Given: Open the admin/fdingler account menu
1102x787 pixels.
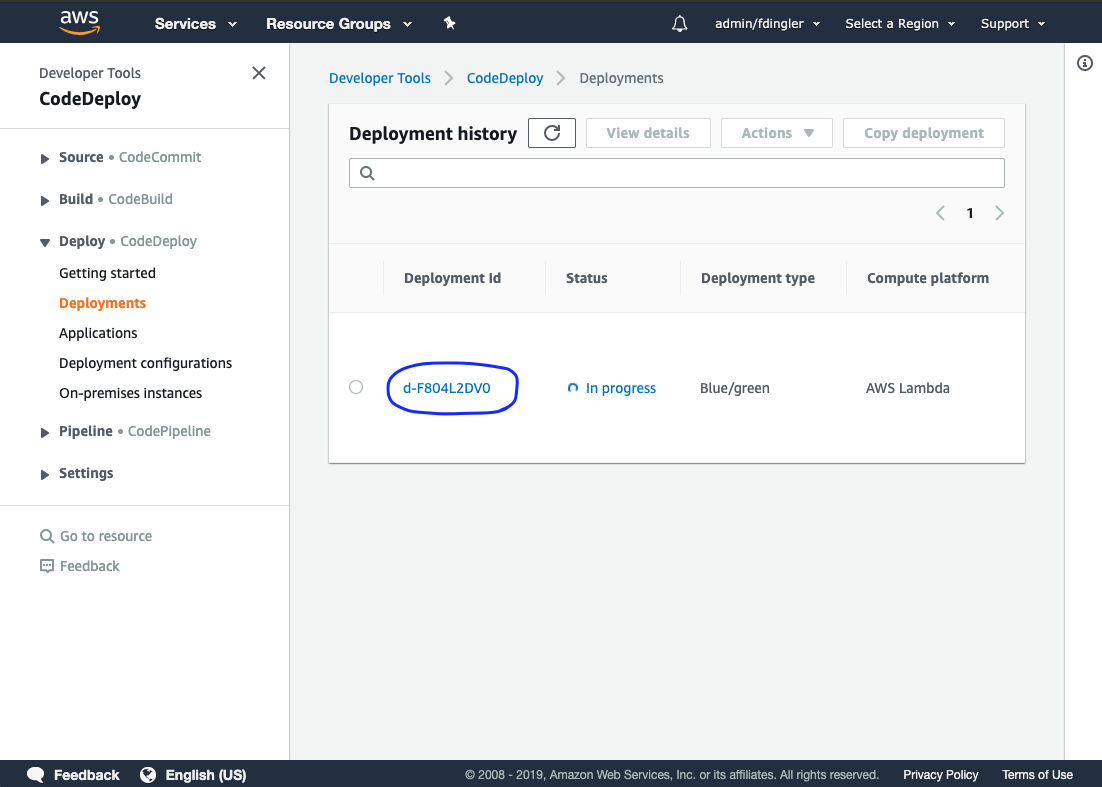Looking at the screenshot, I should coord(767,23).
